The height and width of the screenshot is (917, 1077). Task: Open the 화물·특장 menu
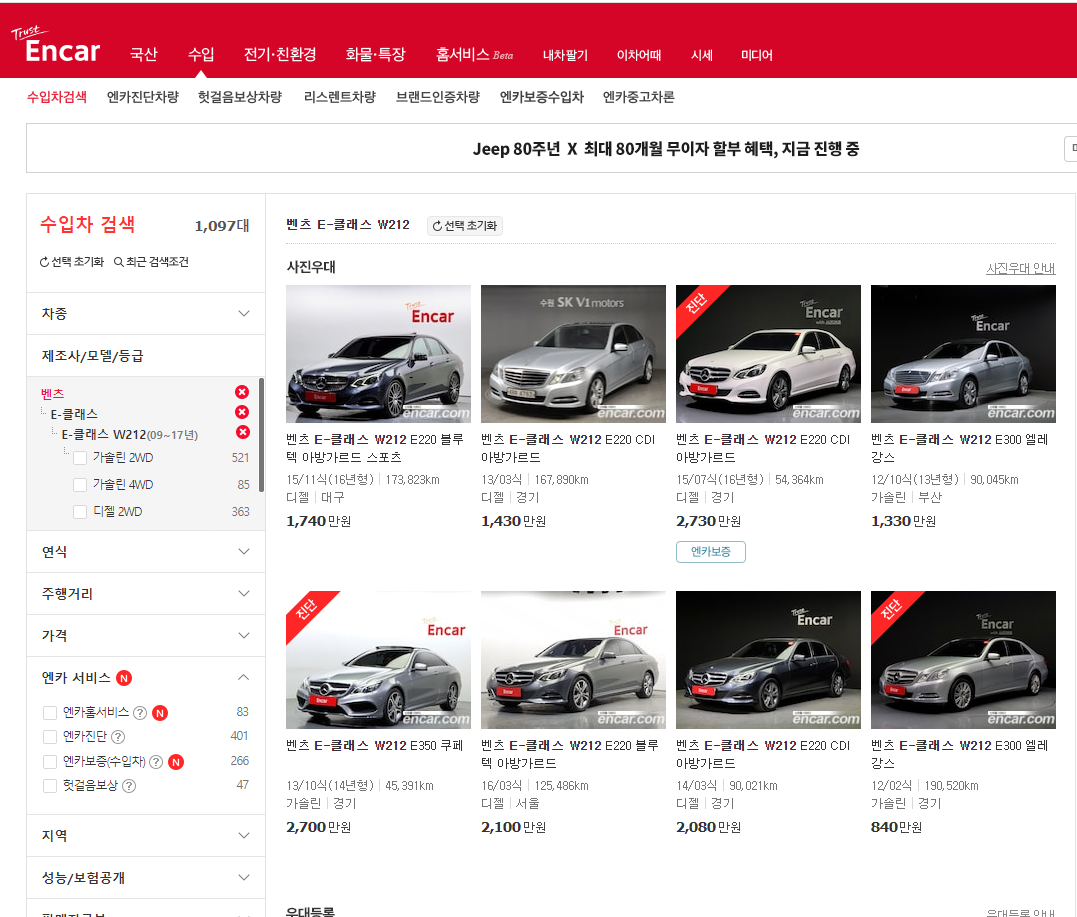(x=376, y=54)
